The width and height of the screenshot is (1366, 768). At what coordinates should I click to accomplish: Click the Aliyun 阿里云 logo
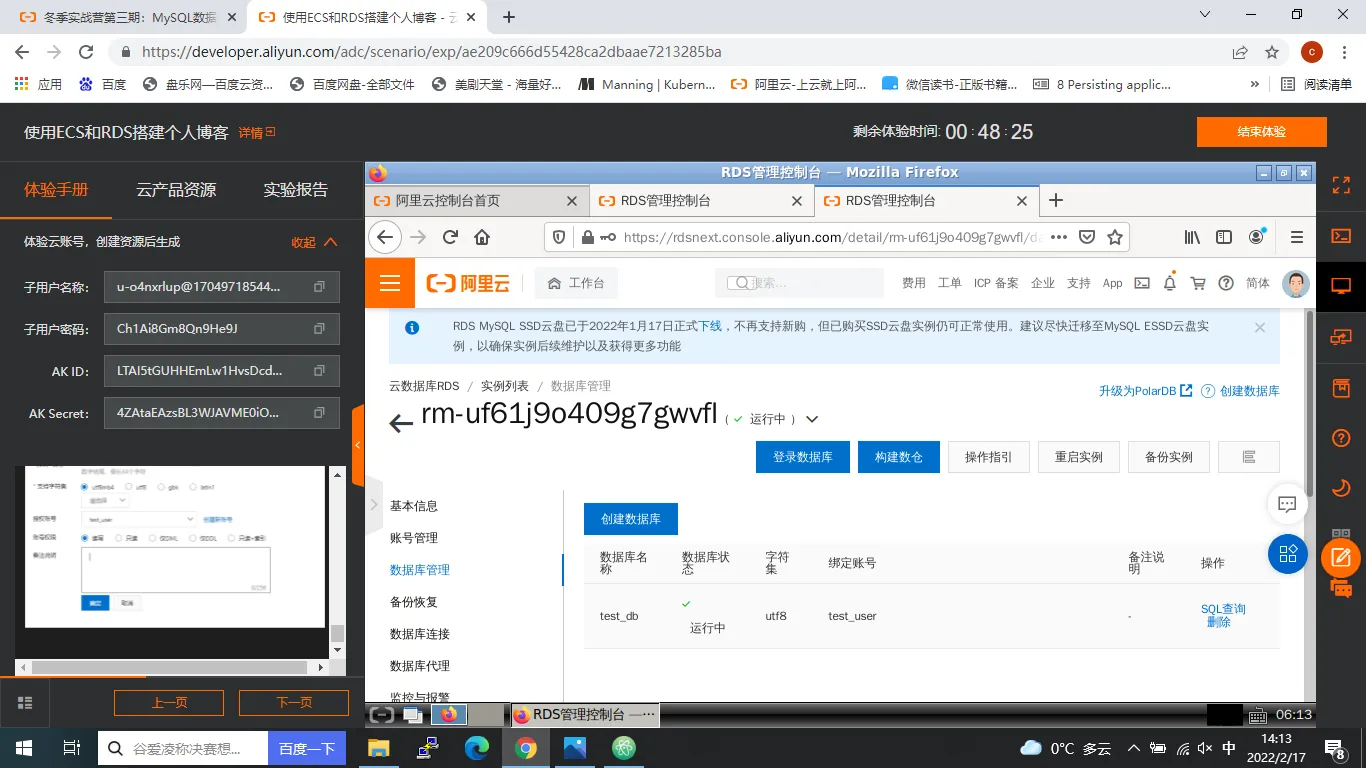(x=468, y=283)
